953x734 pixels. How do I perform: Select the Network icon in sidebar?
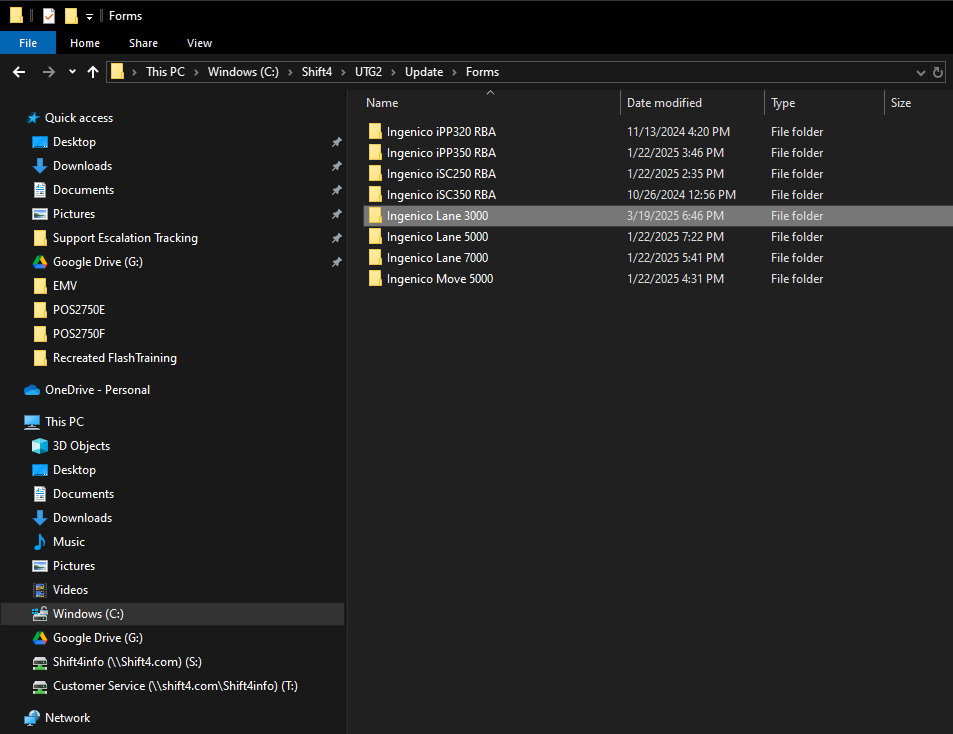coord(32,718)
